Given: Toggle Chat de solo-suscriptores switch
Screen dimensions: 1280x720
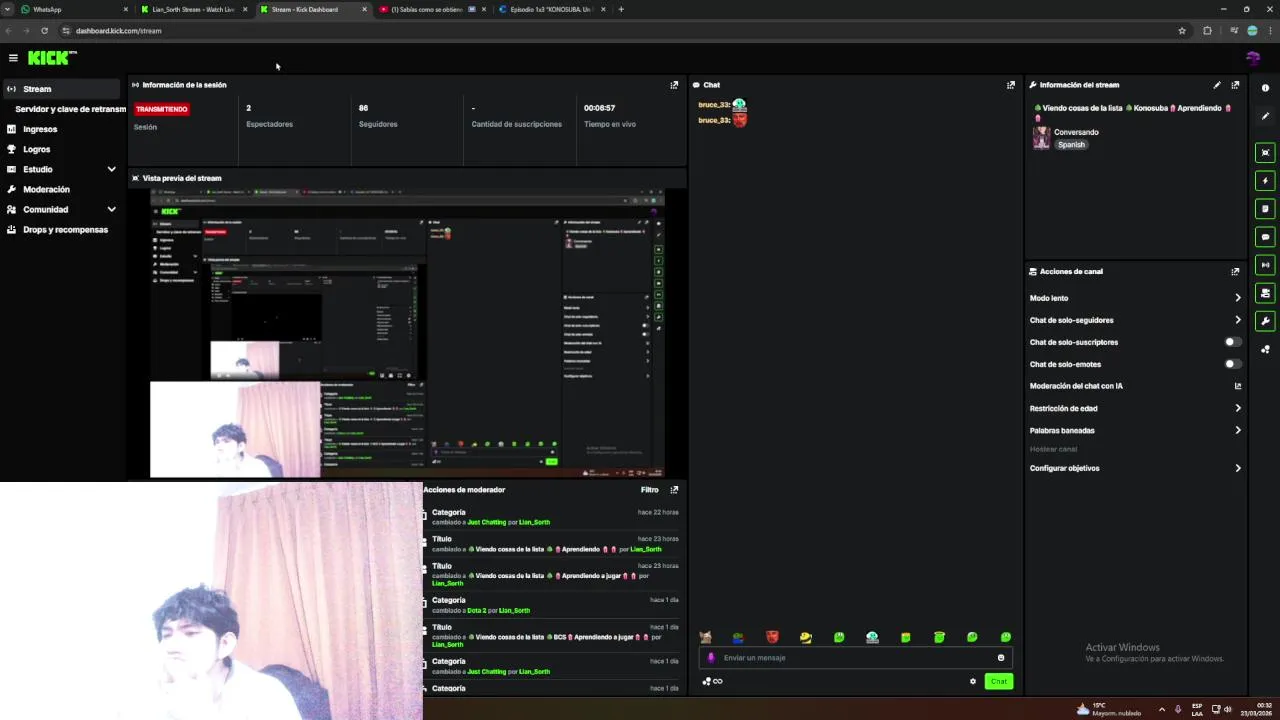Looking at the screenshot, I should [1233, 342].
